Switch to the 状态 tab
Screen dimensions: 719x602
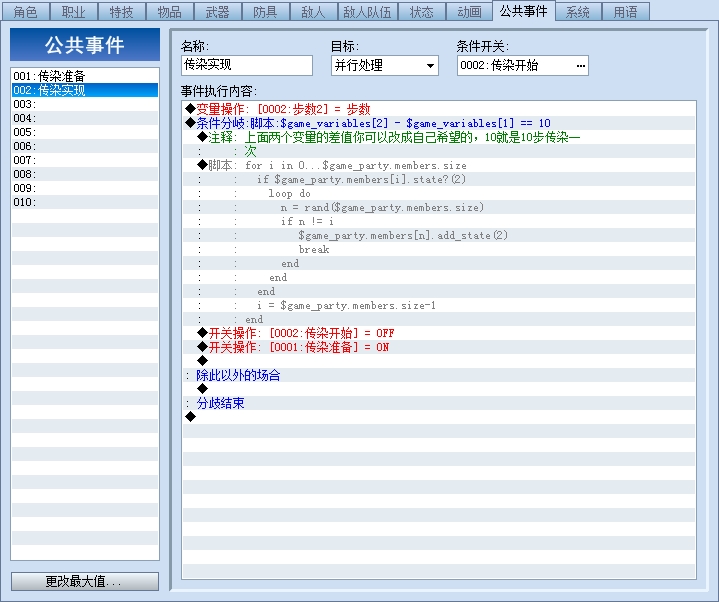pyautogui.click(x=421, y=12)
